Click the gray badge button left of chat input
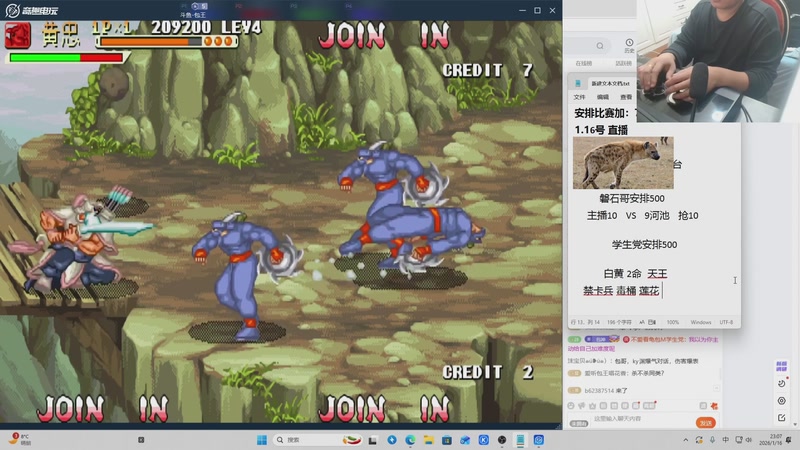This screenshot has width=800, height=450. pos(579,423)
